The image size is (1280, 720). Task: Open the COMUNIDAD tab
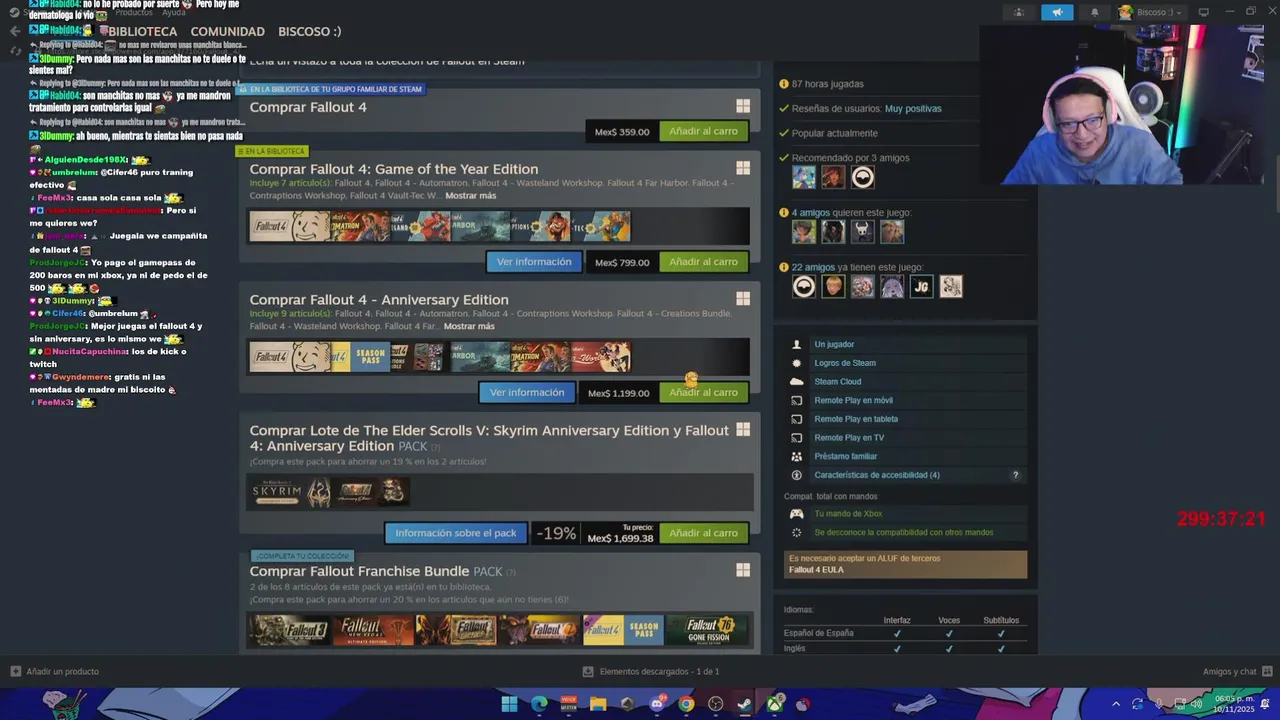227,31
